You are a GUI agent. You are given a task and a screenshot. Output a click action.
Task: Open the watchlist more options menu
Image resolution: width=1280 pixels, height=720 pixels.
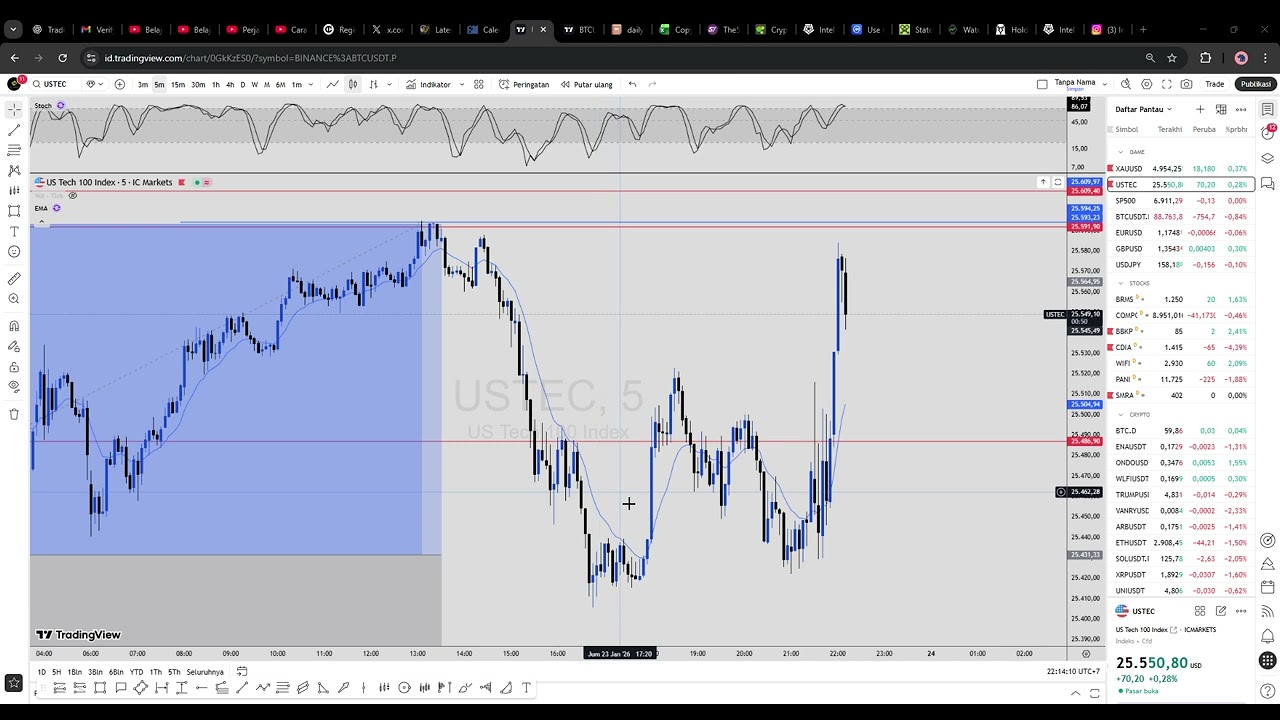pos(1241,109)
